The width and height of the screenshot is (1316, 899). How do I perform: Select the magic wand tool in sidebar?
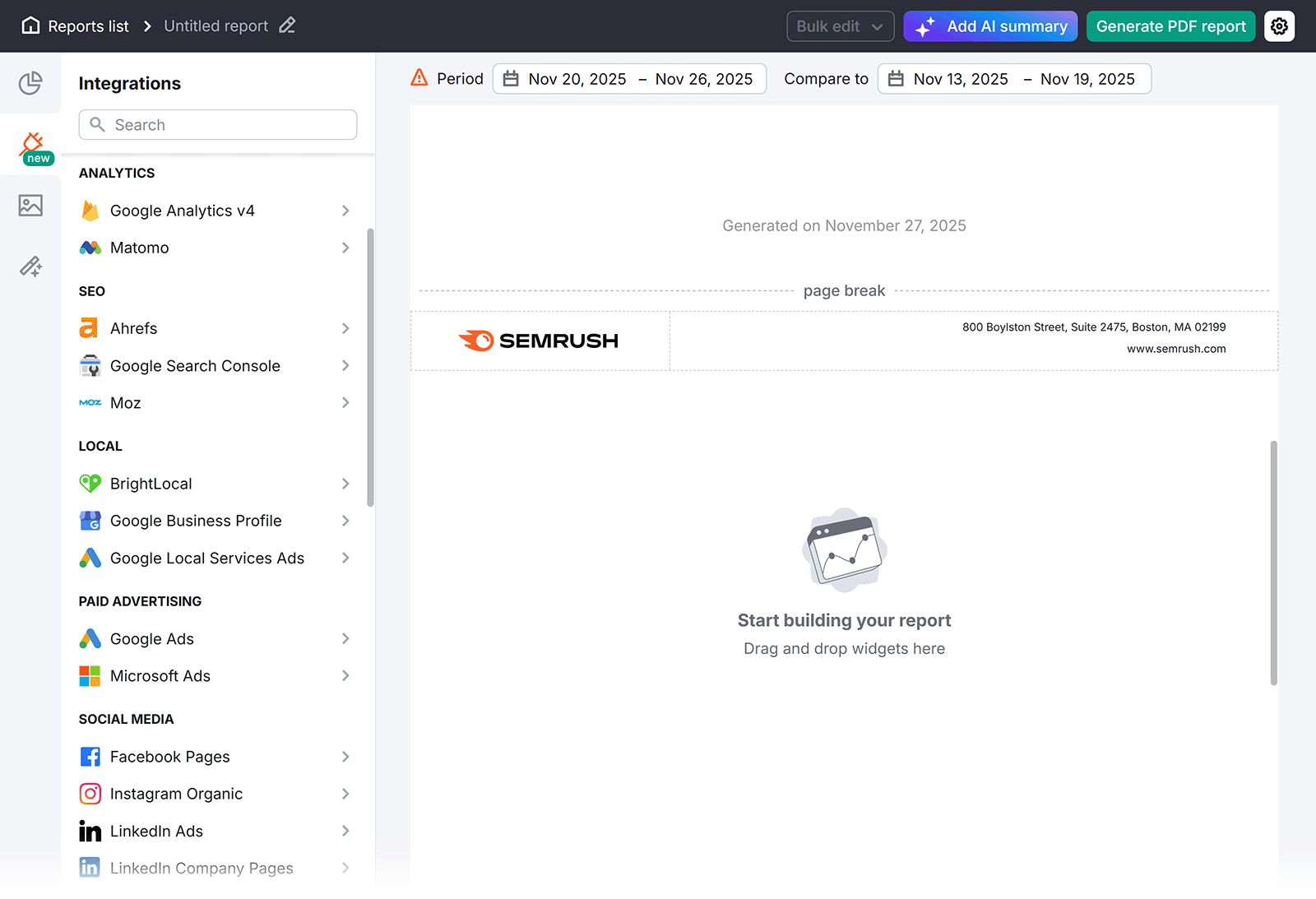click(30, 266)
